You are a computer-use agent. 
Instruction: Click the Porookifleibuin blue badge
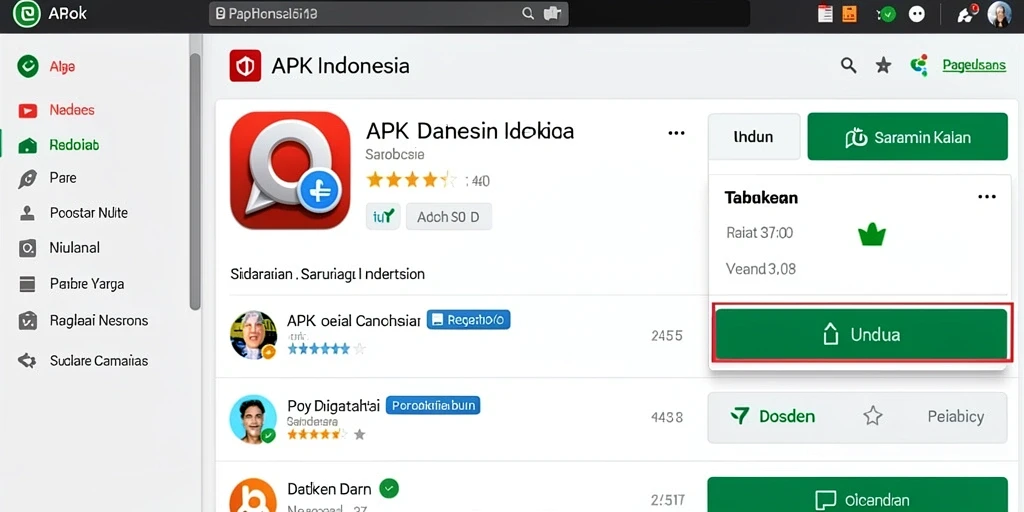(433, 406)
